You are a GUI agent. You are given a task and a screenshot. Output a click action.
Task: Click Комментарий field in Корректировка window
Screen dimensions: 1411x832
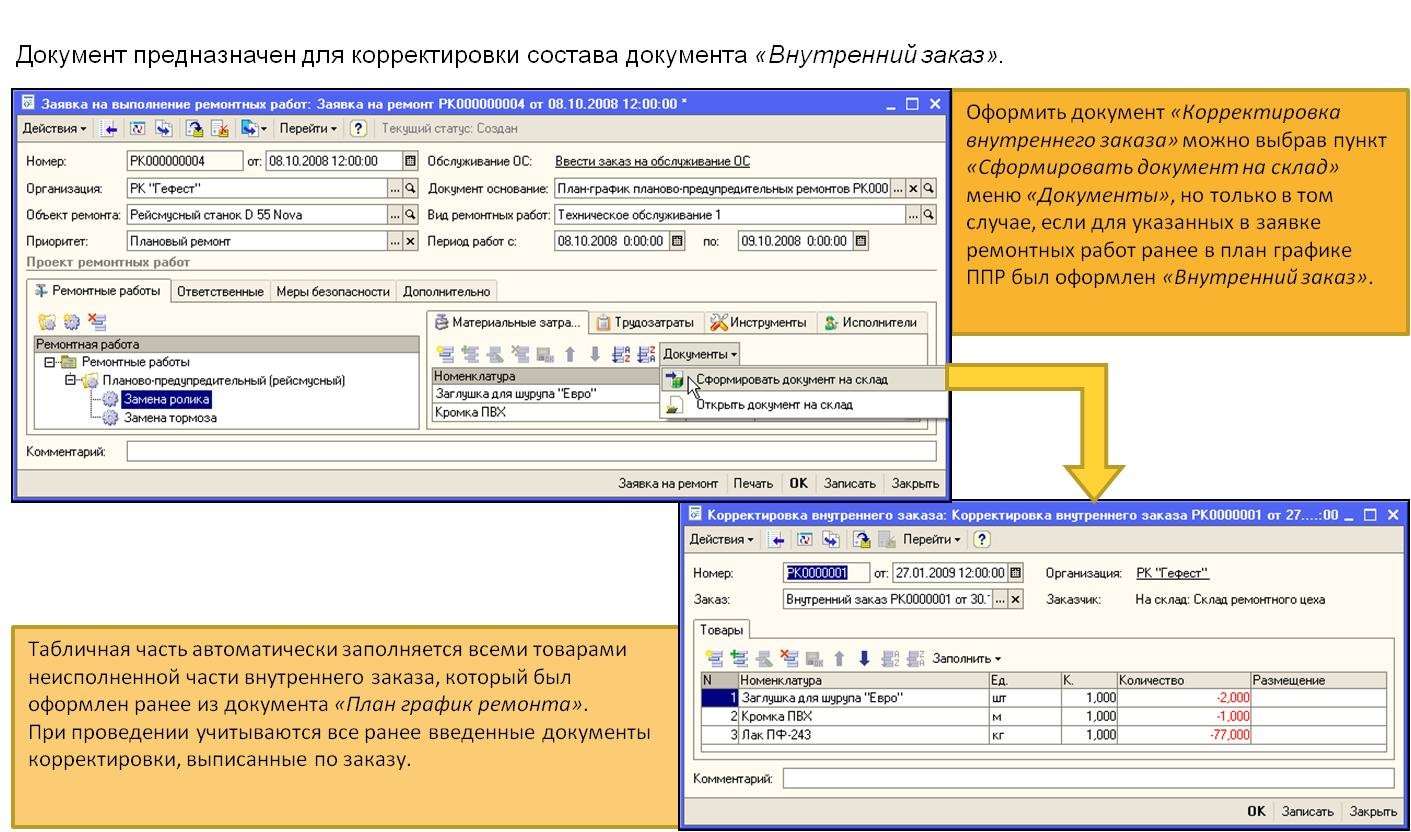click(x=1088, y=778)
